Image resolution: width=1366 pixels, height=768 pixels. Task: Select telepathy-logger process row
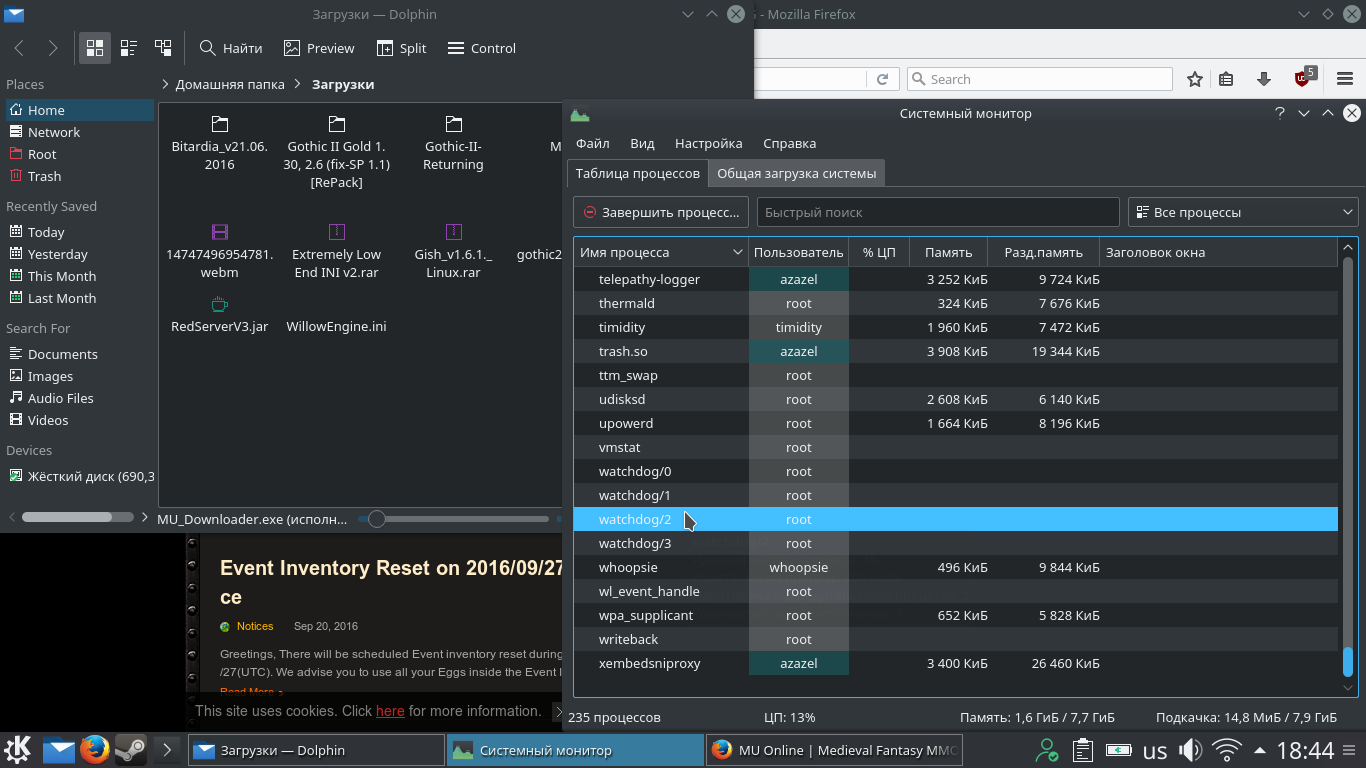956,279
